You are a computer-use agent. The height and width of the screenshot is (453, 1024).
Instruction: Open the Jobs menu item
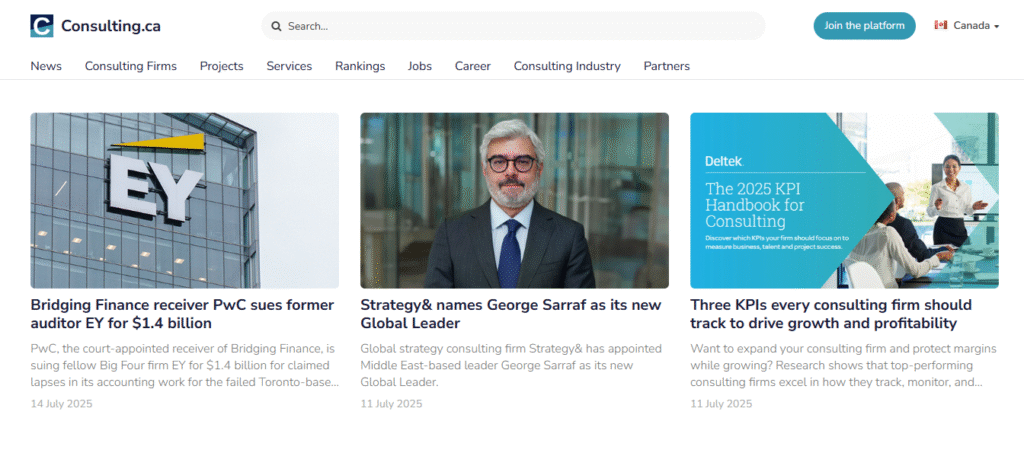click(419, 66)
